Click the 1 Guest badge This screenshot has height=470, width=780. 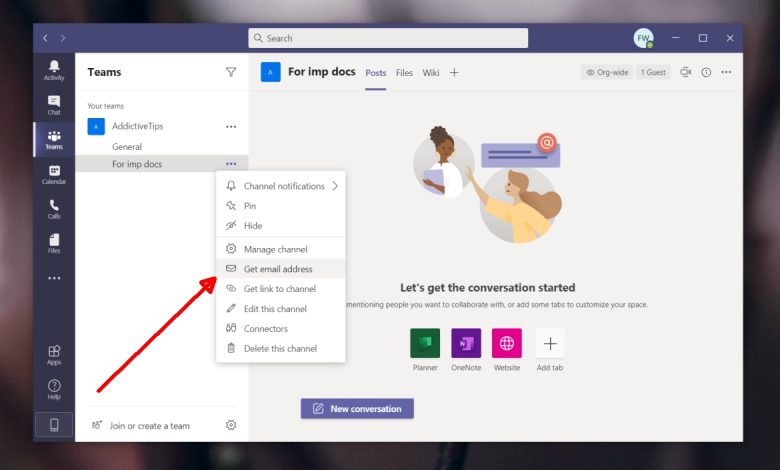pyautogui.click(x=653, y=72)
